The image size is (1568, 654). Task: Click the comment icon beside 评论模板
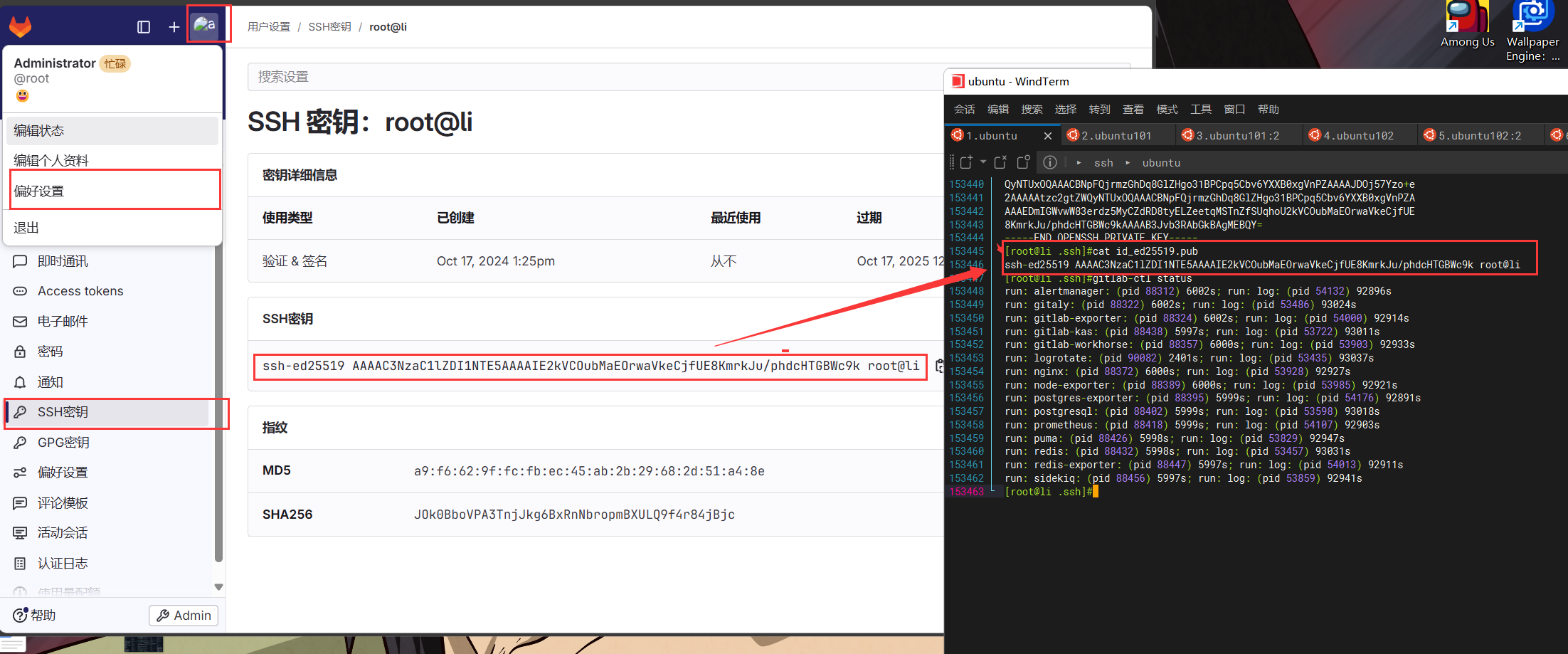click(20, 503)
